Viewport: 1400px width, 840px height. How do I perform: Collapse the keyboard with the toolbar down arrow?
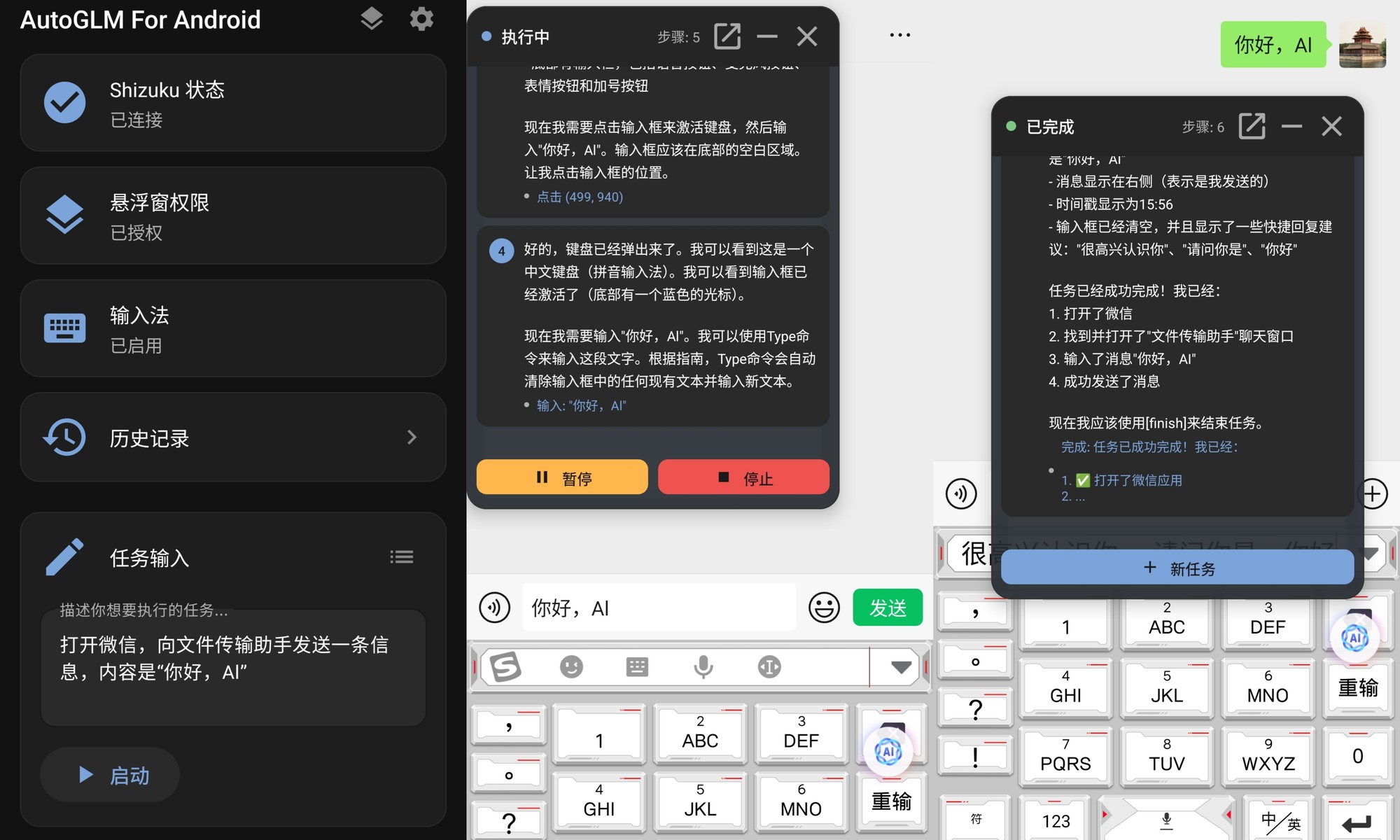[x=902, y=666]
